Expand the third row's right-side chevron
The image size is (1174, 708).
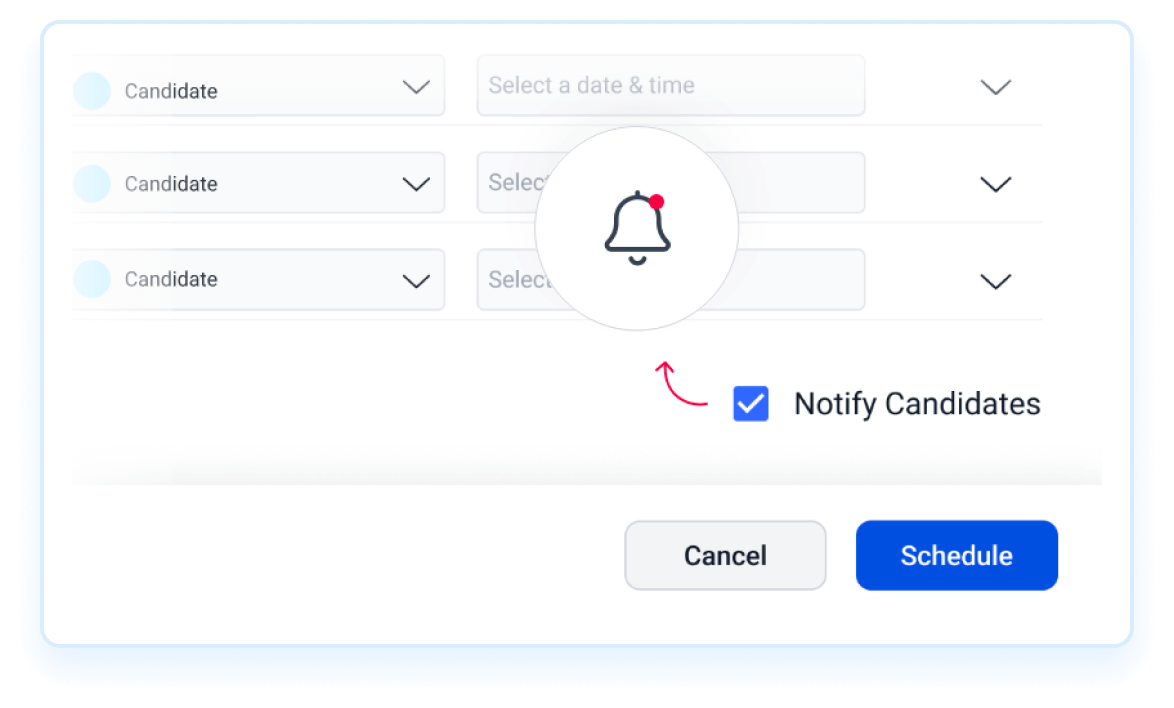tap(996, 281)
